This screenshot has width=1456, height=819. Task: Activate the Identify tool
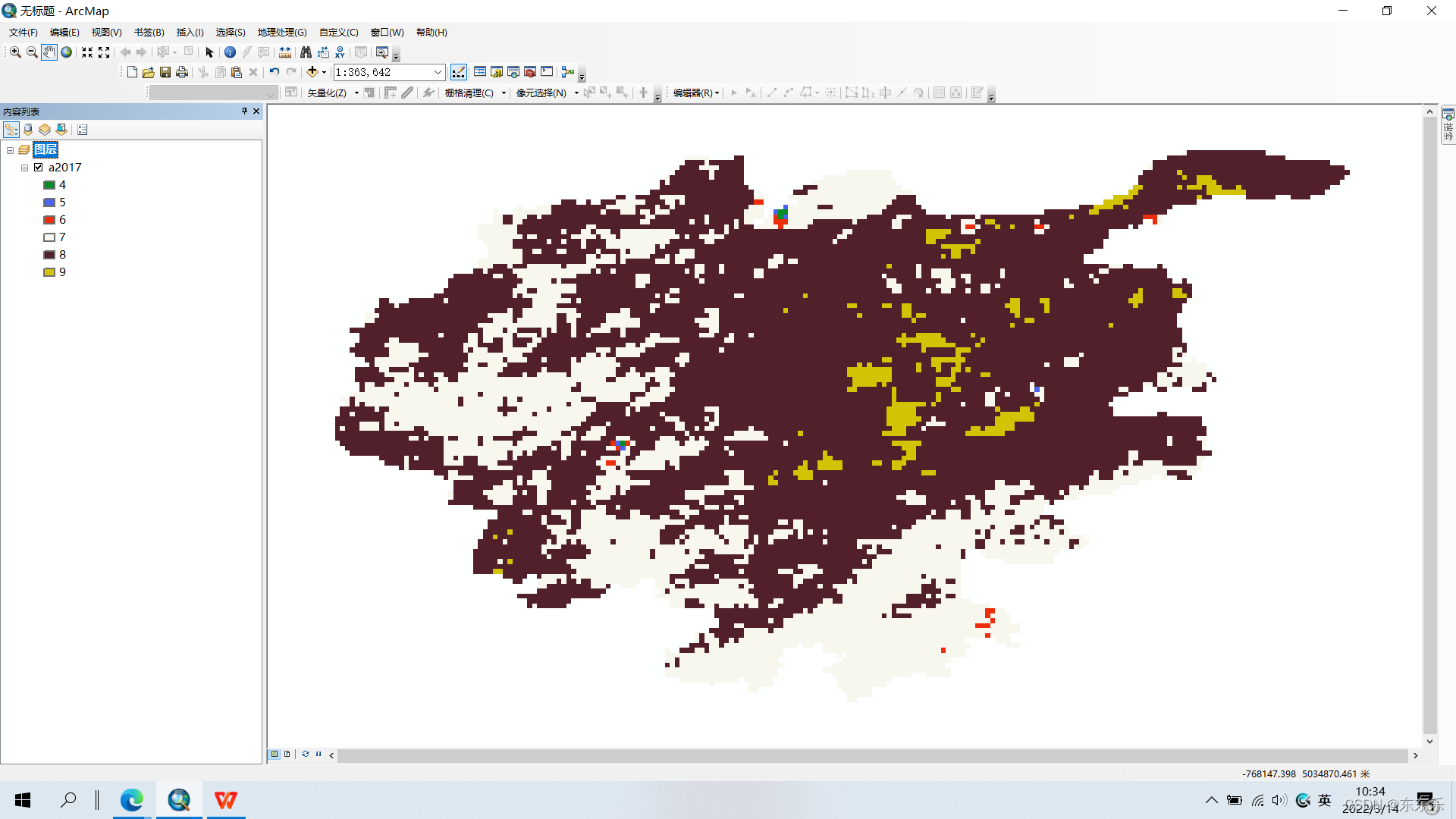230,52
